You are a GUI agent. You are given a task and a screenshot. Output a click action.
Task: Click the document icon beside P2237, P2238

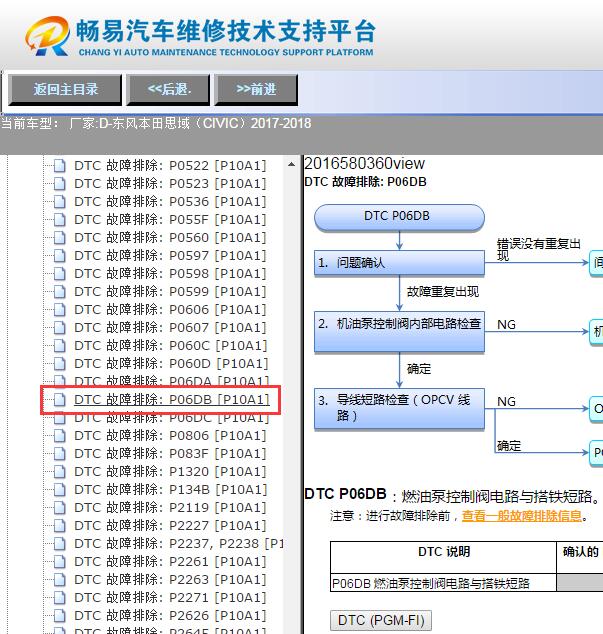59,543
